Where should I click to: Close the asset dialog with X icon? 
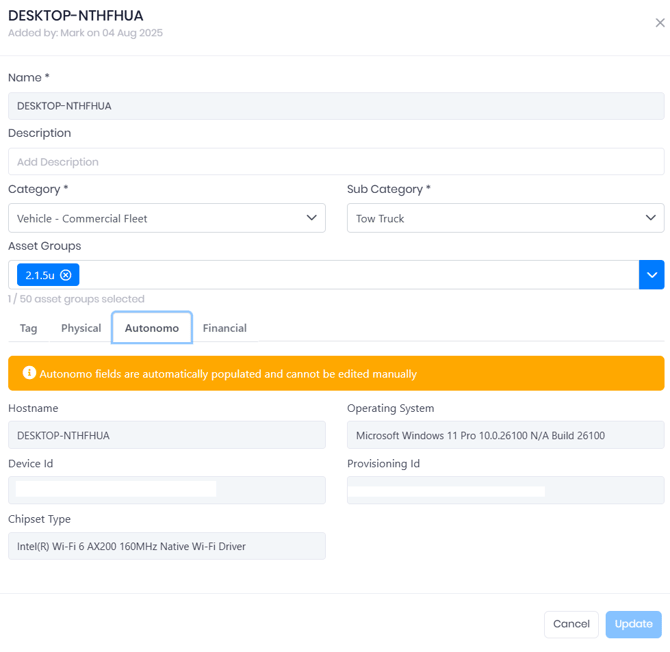(x=660, y=23)
